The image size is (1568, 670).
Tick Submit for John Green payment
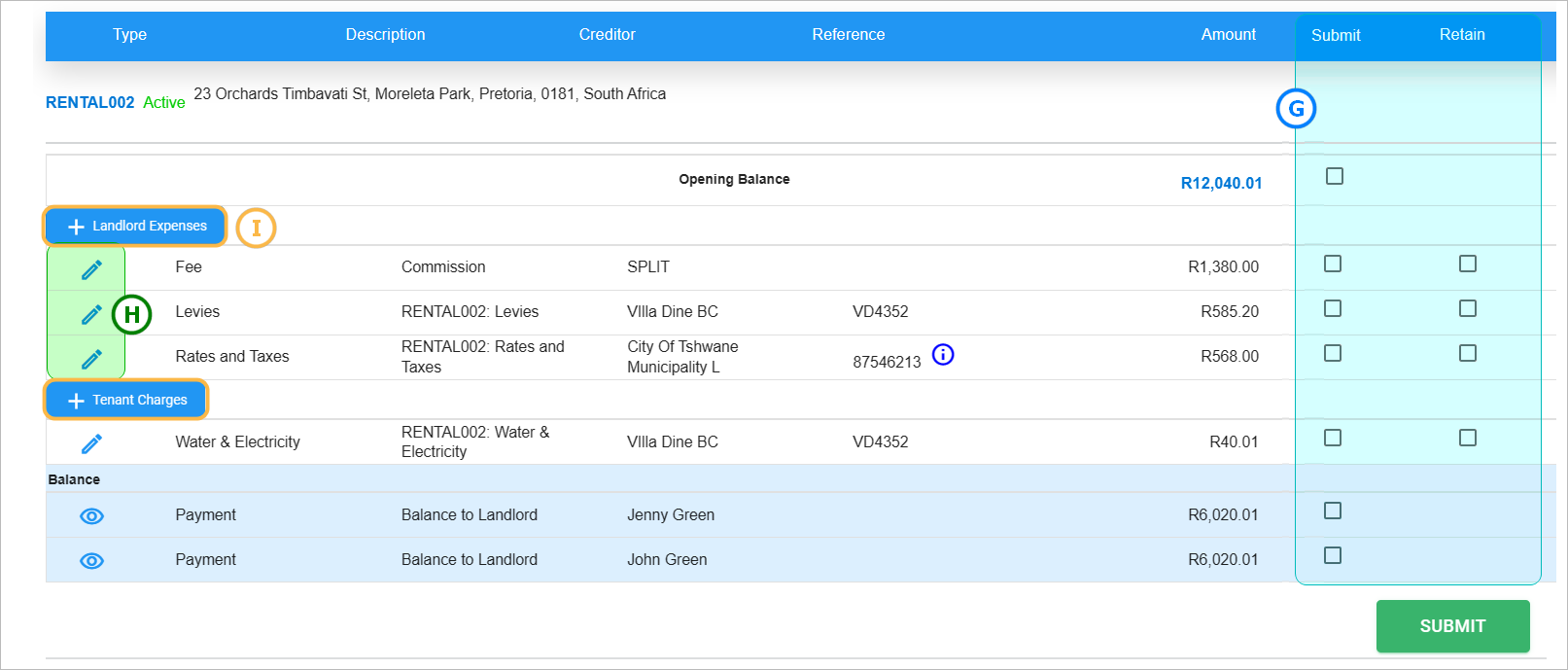1333,555
